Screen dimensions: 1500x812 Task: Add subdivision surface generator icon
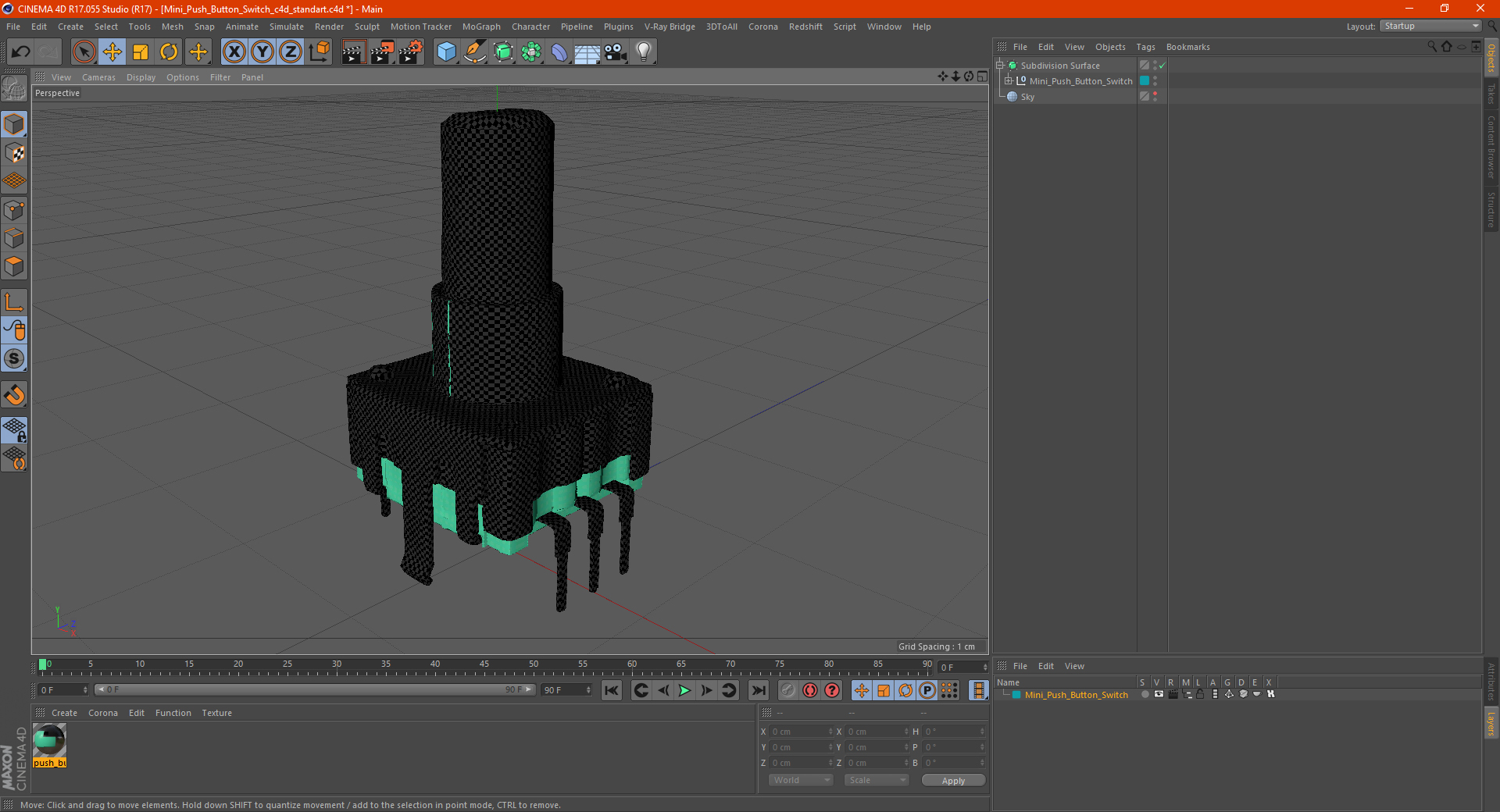(503, 52)
